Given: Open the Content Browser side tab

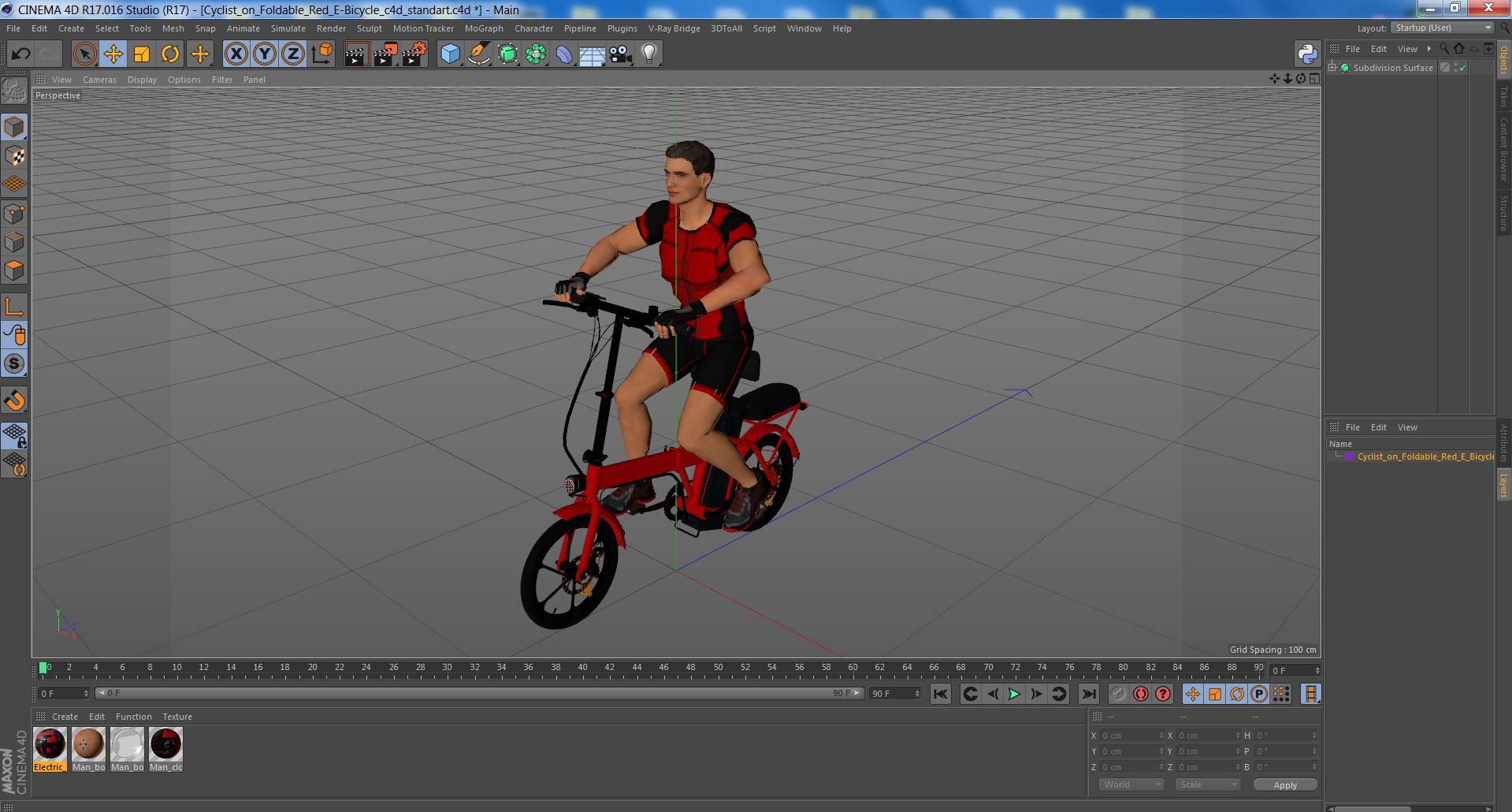Looking at the screenshot, I should (x=1504, y=150).
